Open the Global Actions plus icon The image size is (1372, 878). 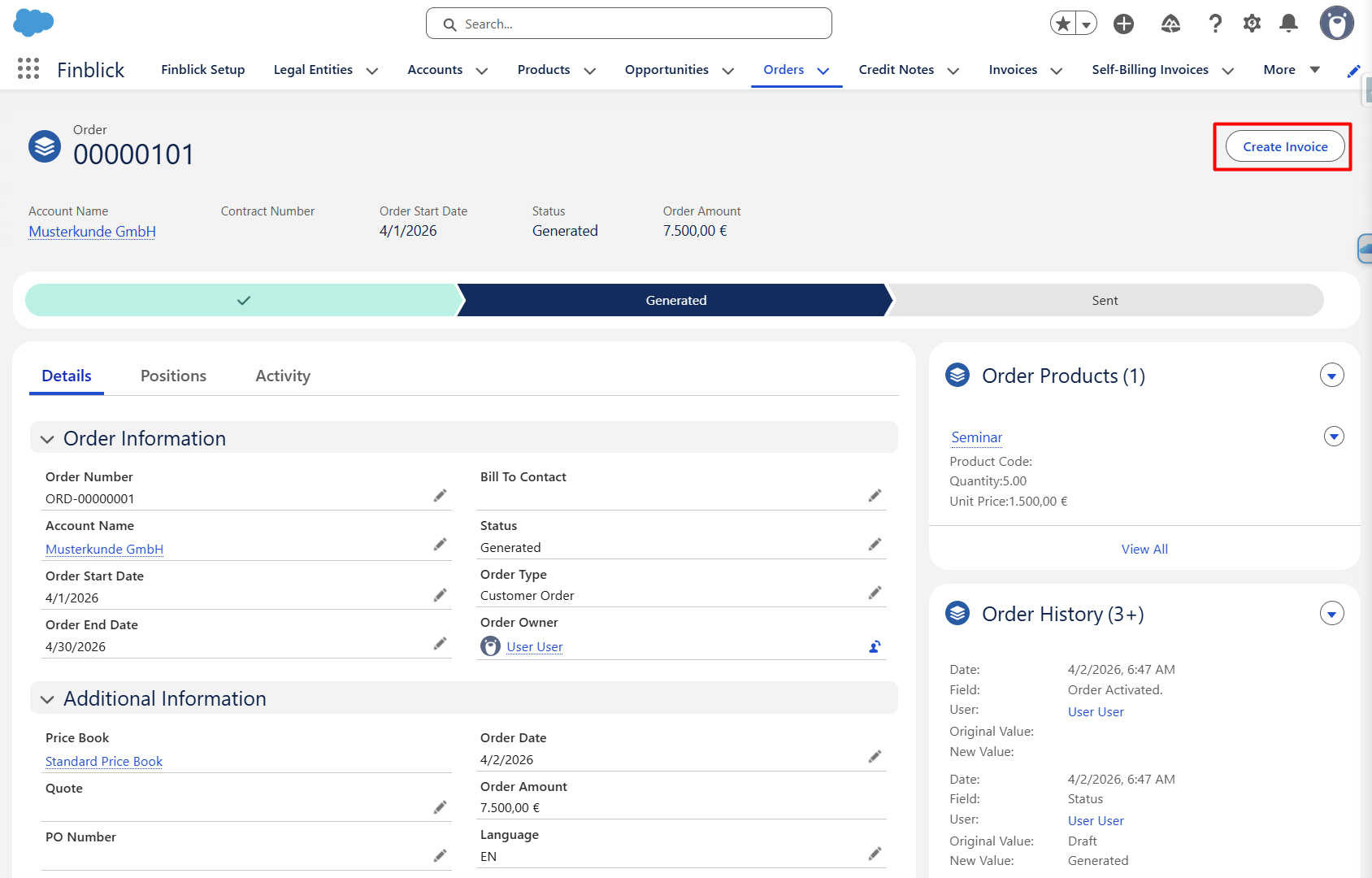[x=1124, y=24]
